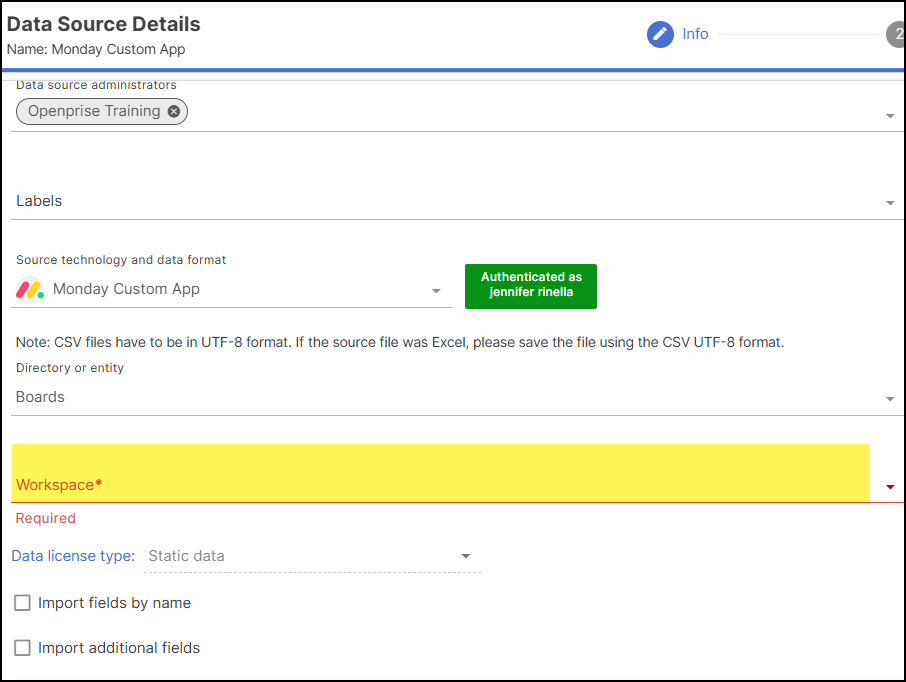Enable Import fields by name checkbox
Screen dimensions: 906x682
22,603
